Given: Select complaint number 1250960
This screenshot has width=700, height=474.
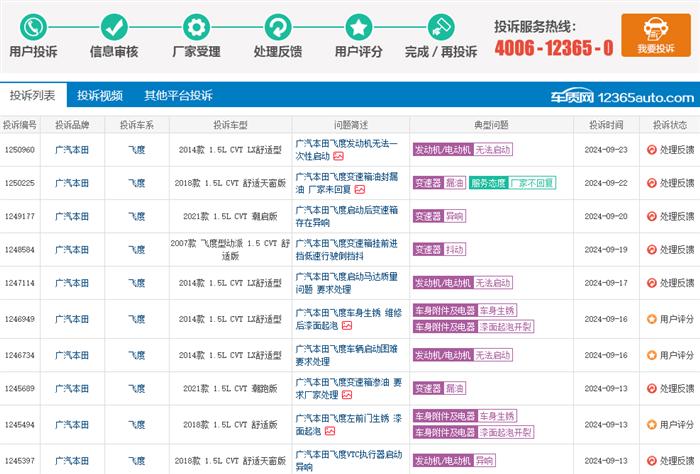Looking at the screenshot, I should [x=20, y=150].
